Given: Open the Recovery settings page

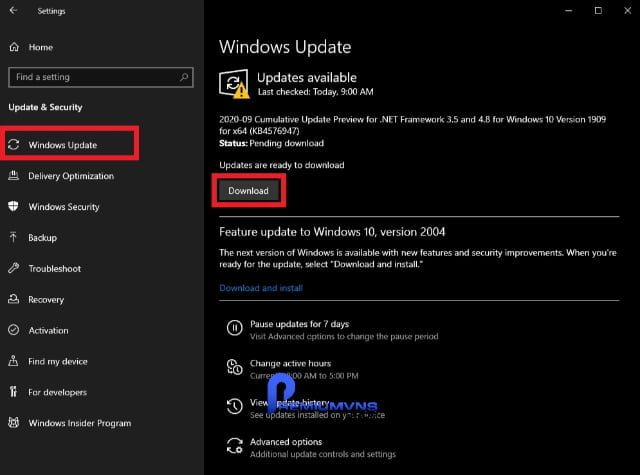Looking at the screenshot, I should [x=46, y=300].
